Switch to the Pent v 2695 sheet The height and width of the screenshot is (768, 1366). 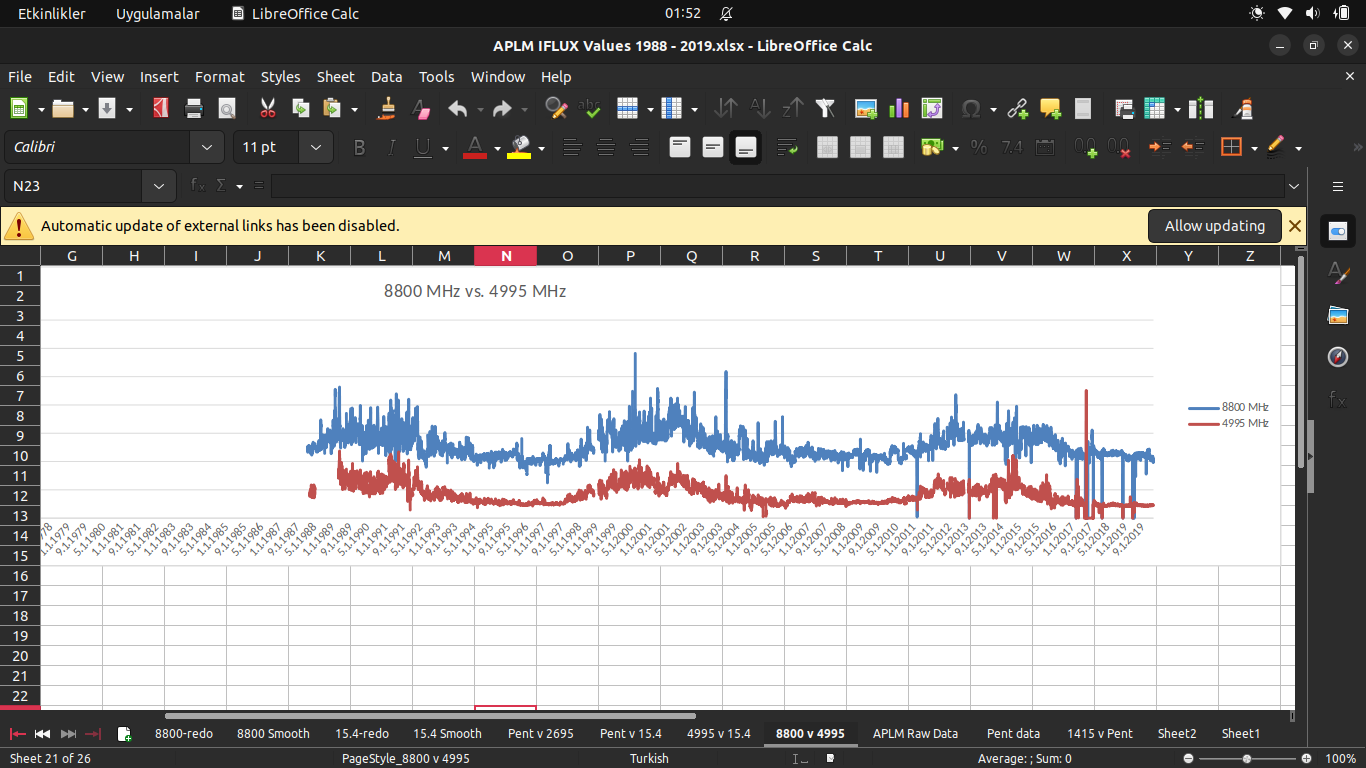coord(540,734)
